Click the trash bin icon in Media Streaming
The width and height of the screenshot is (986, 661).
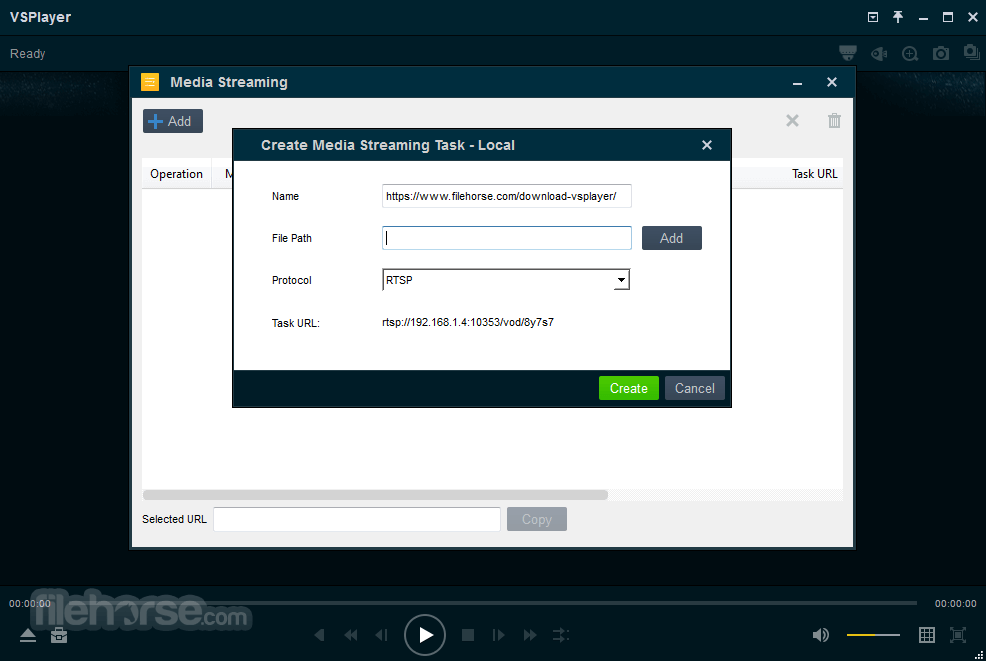click(834, 121)
